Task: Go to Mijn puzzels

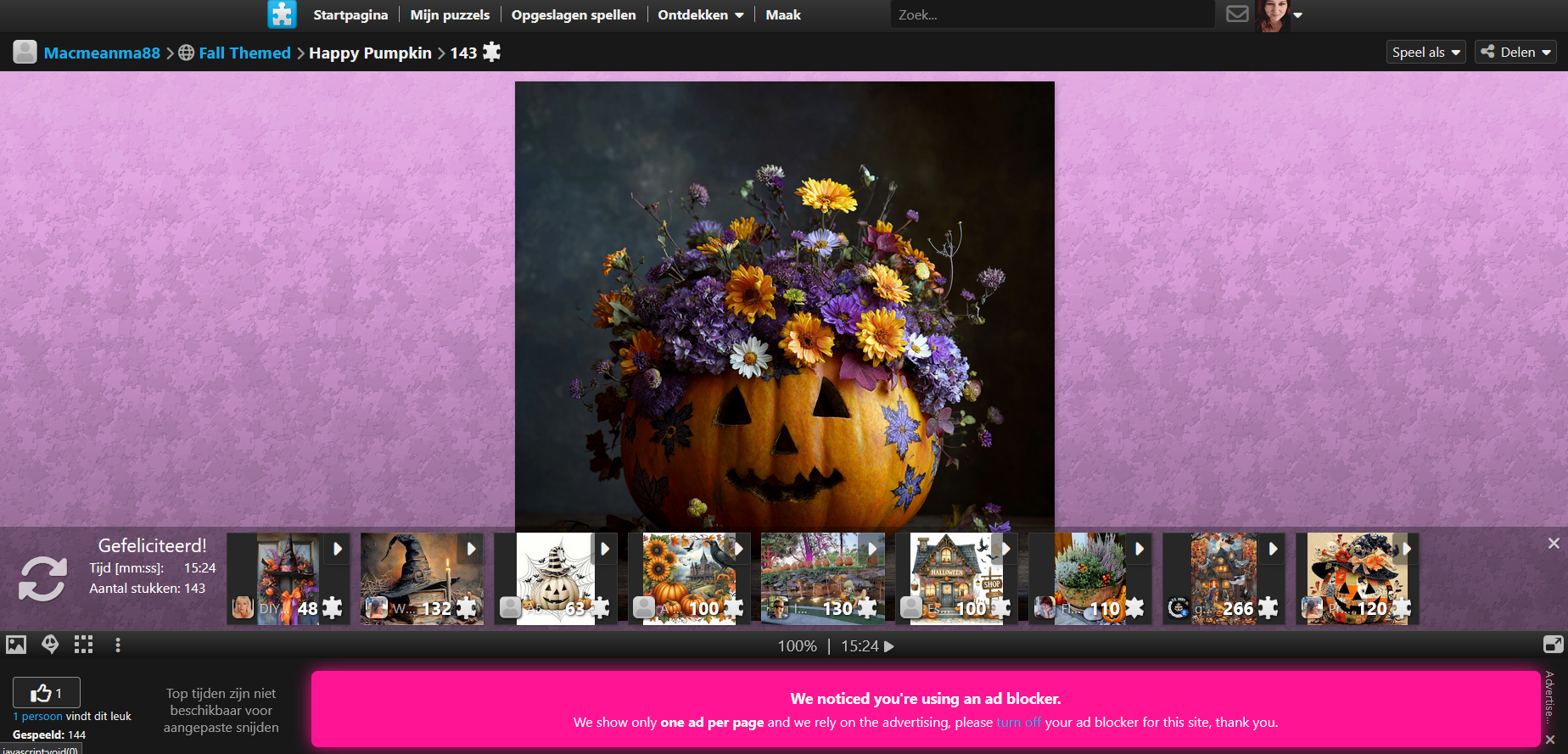Action: [450, 15]
